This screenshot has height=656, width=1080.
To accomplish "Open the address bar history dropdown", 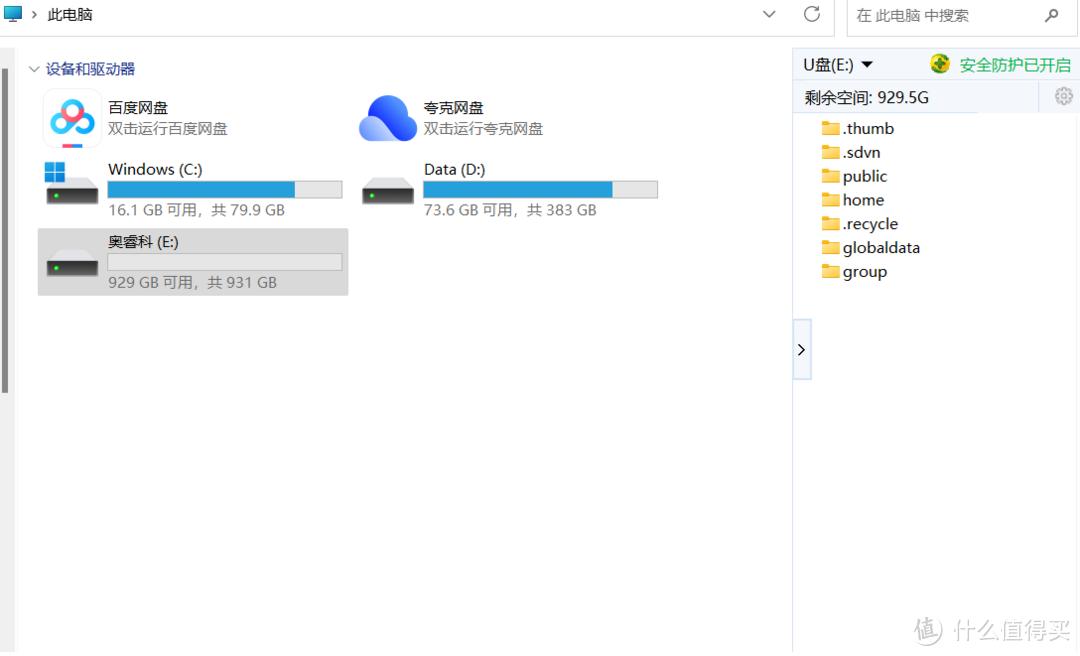I will pos(769,14).
